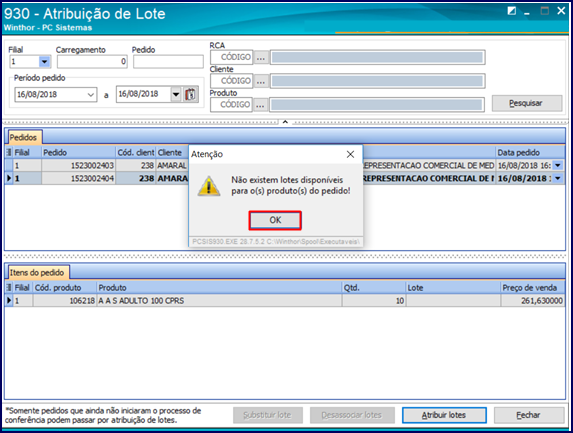Click price cell 261,630000
This screenshot has width=573, height=433.
(x=533, y=301)
